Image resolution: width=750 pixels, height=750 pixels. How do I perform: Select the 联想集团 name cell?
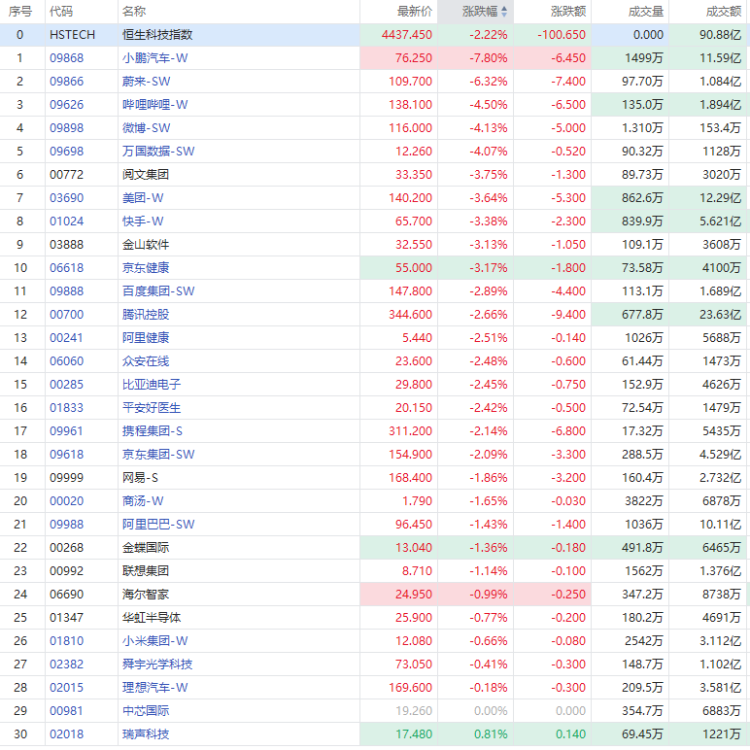(145, 571)
